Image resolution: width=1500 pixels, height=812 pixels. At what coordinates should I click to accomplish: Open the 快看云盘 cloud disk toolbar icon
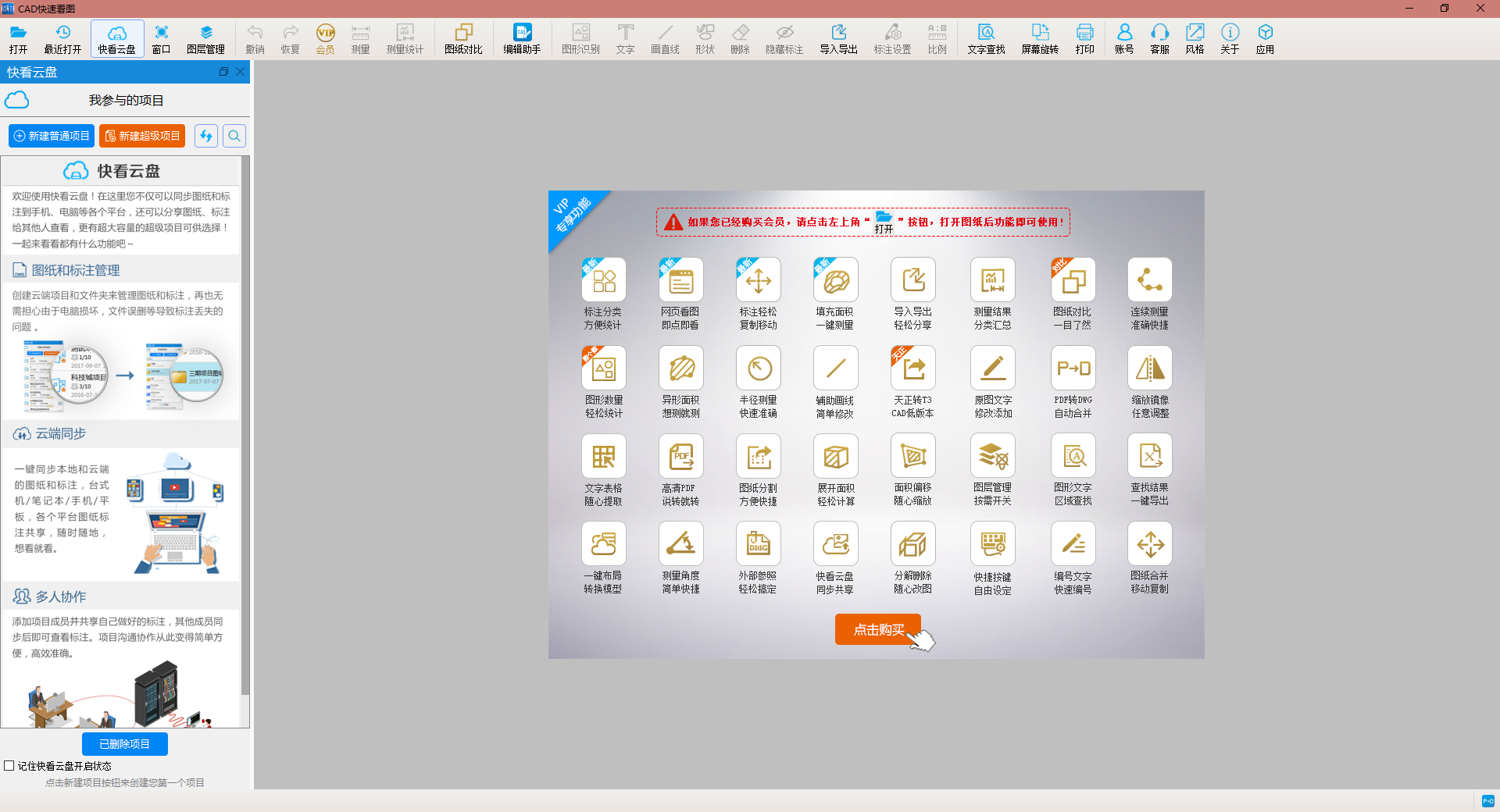(116, 38)
